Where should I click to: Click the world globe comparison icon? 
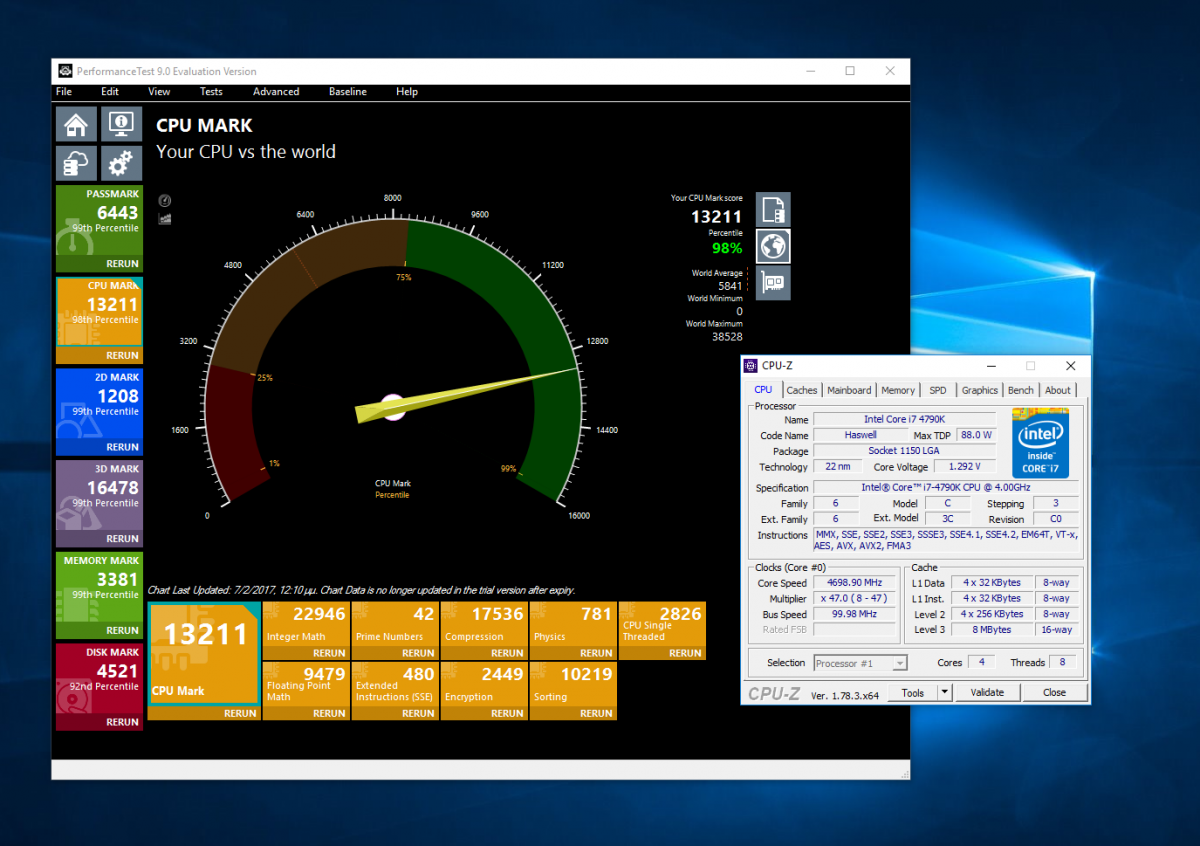pos(773,246)
